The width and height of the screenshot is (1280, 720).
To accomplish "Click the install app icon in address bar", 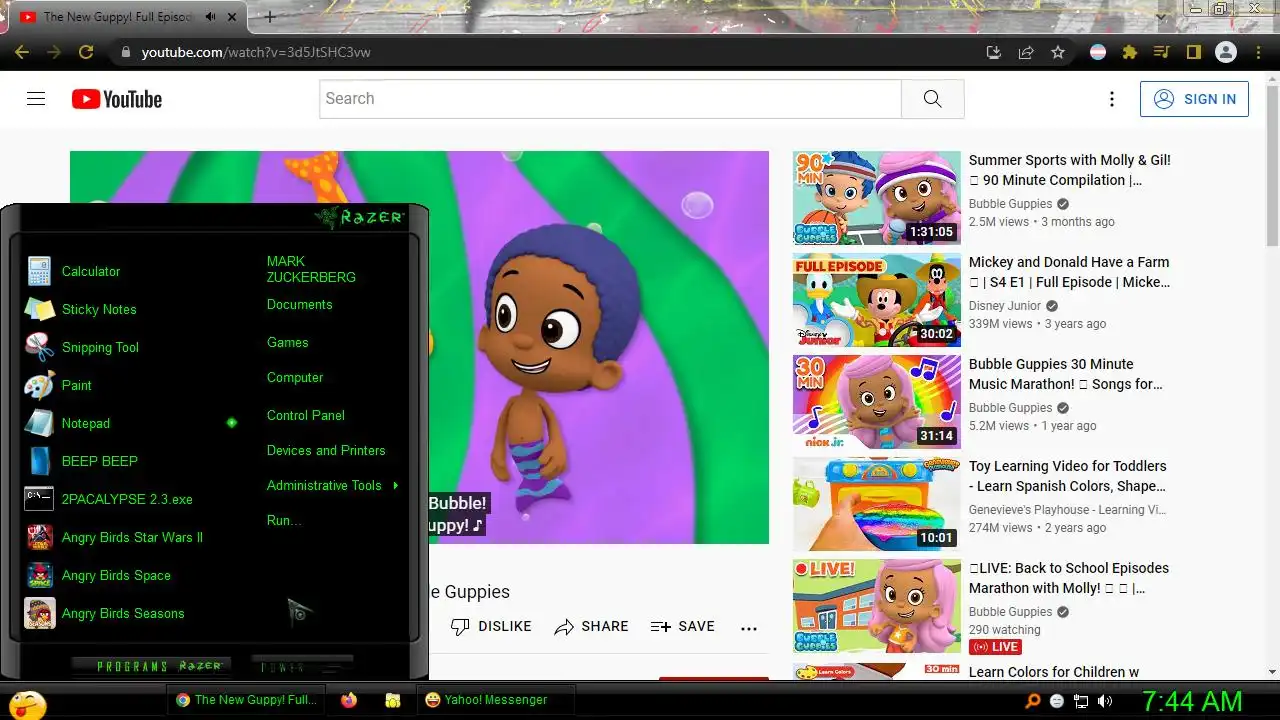I will click(x=993, y=52).
